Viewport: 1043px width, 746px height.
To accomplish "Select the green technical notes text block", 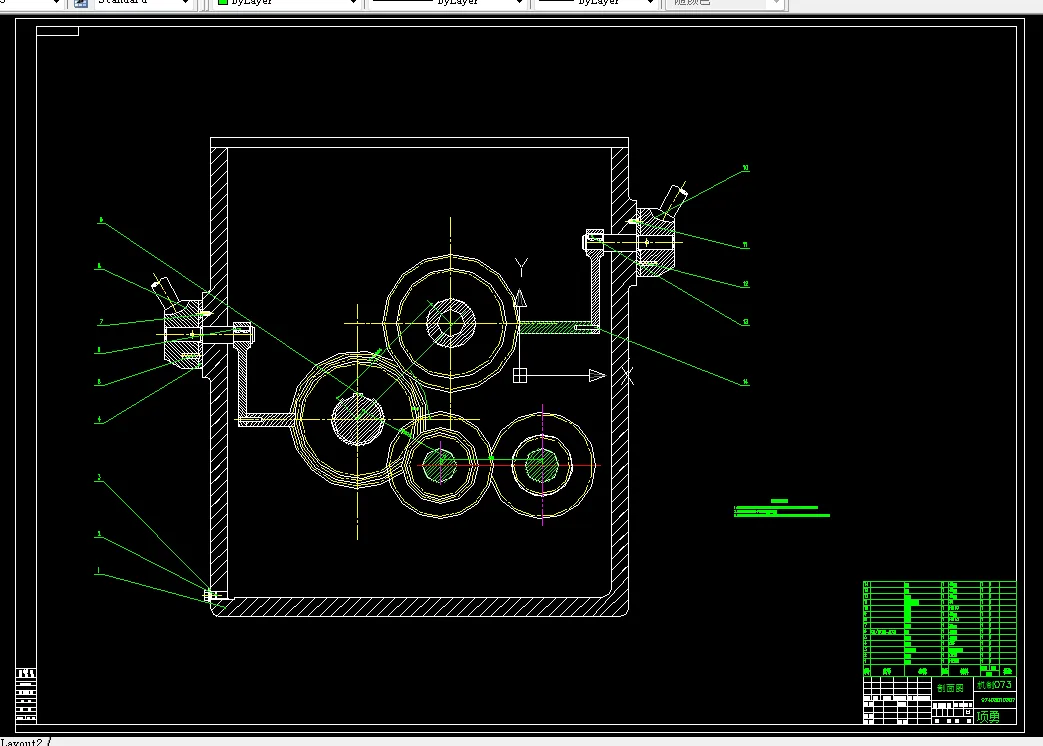I will (782, 509).
